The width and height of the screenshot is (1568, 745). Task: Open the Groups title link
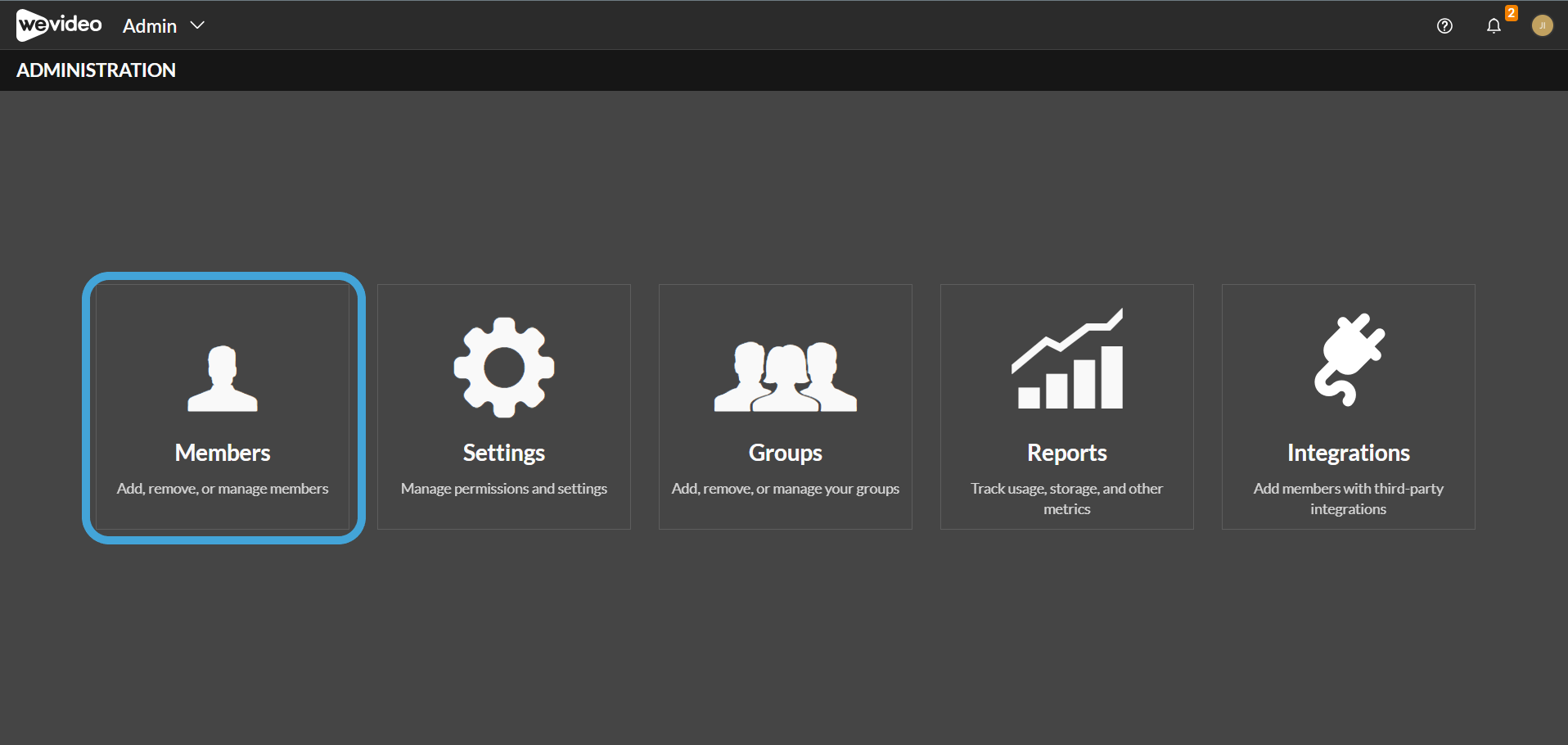click(x=786, y=454)
